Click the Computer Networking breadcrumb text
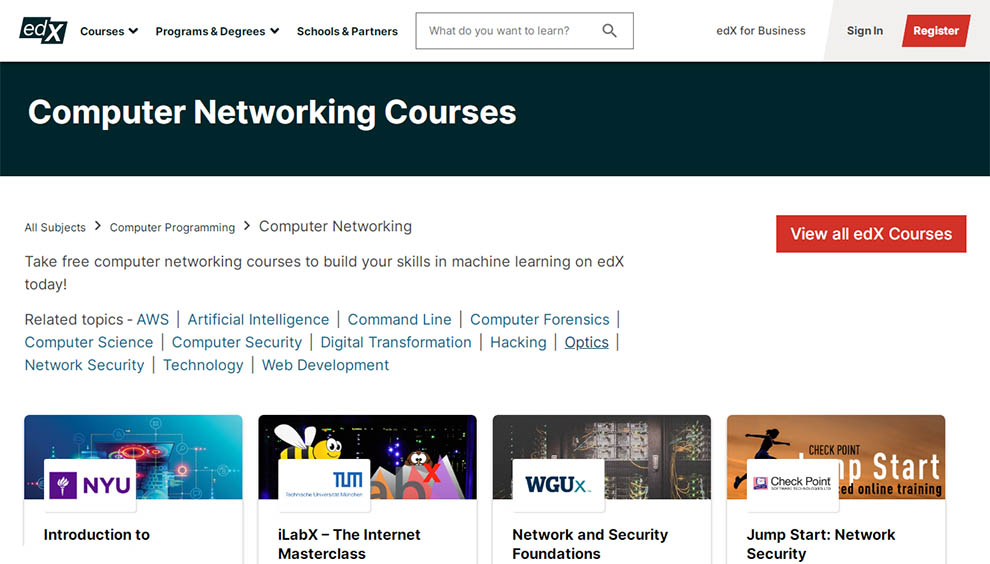990x564 pixels. [335, 226]
